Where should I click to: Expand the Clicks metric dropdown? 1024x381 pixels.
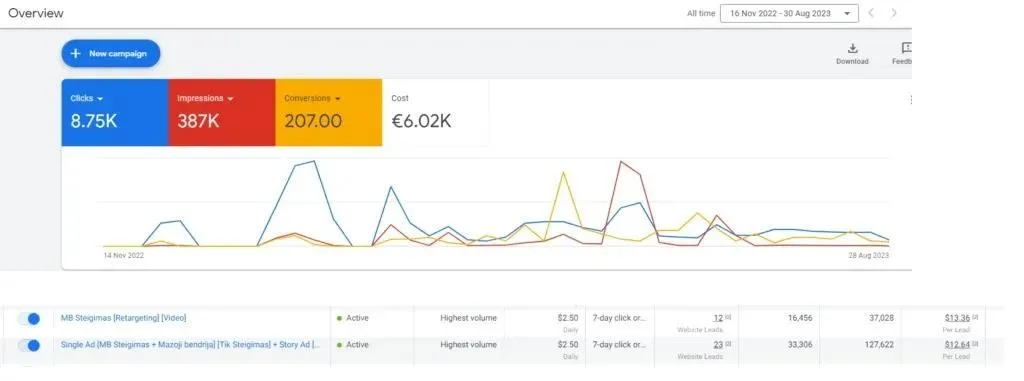(x=100, y=99)
